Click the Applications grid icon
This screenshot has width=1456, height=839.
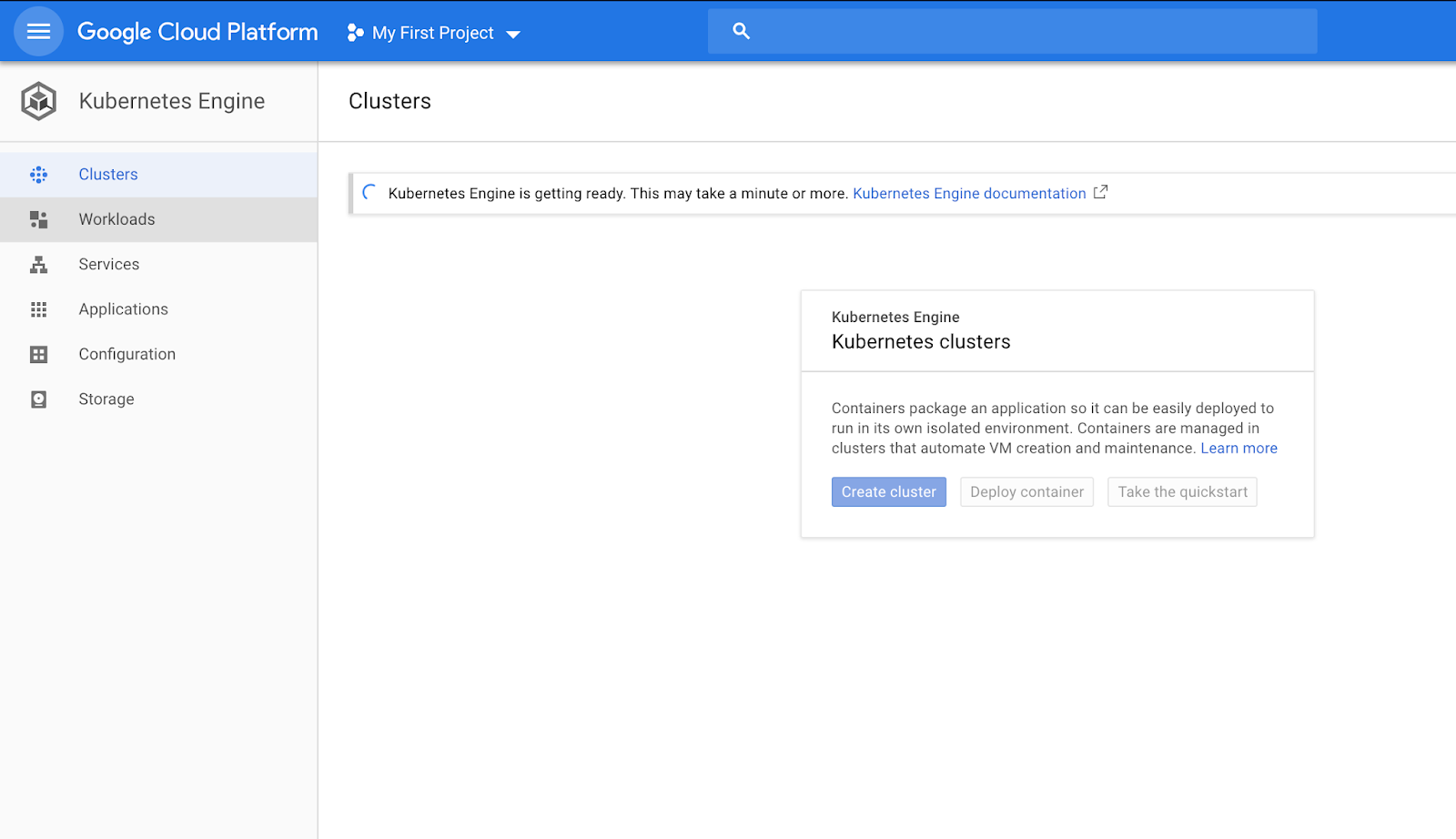coord(38,309)
